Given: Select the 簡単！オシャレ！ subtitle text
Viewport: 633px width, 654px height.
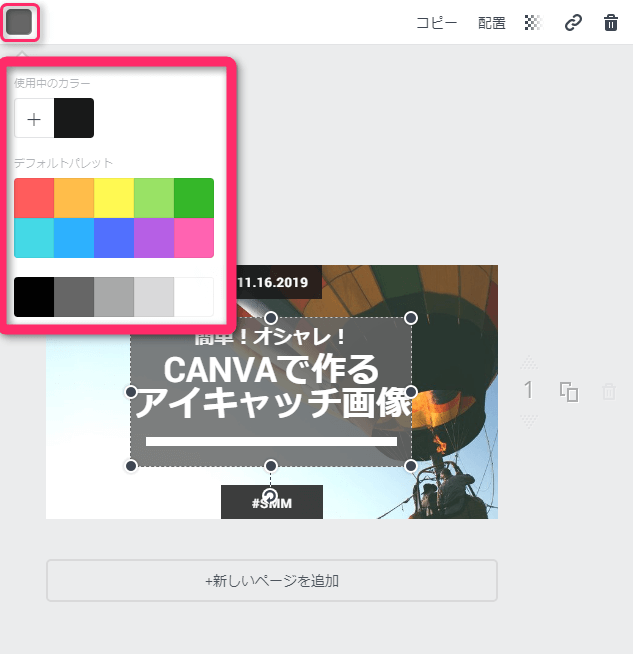Looking at the screenshot, I should pos(271,337).
